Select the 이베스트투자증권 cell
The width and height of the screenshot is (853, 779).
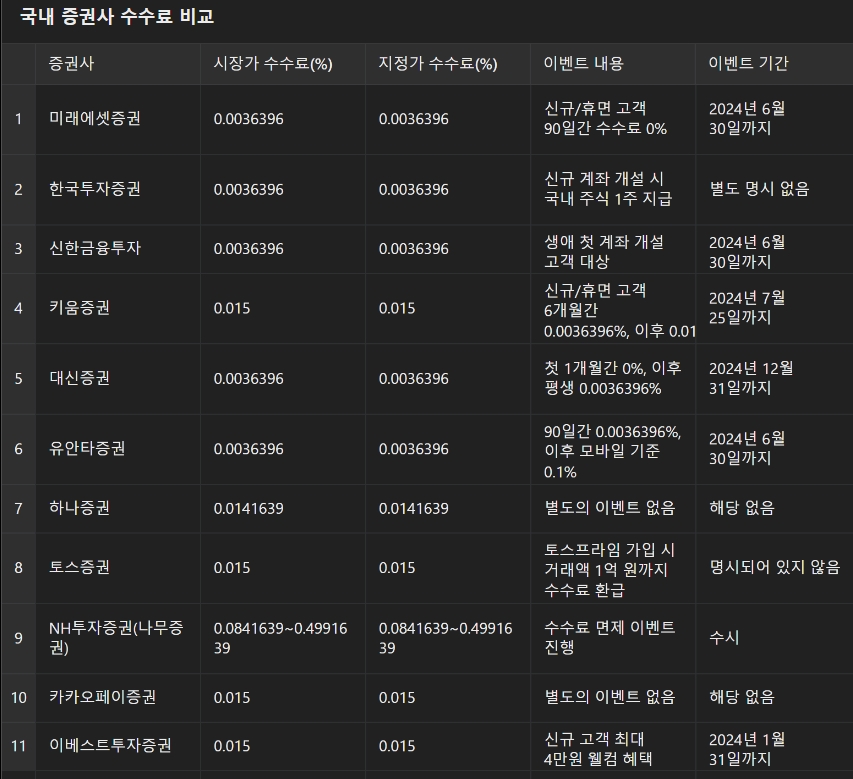(118, 746)
